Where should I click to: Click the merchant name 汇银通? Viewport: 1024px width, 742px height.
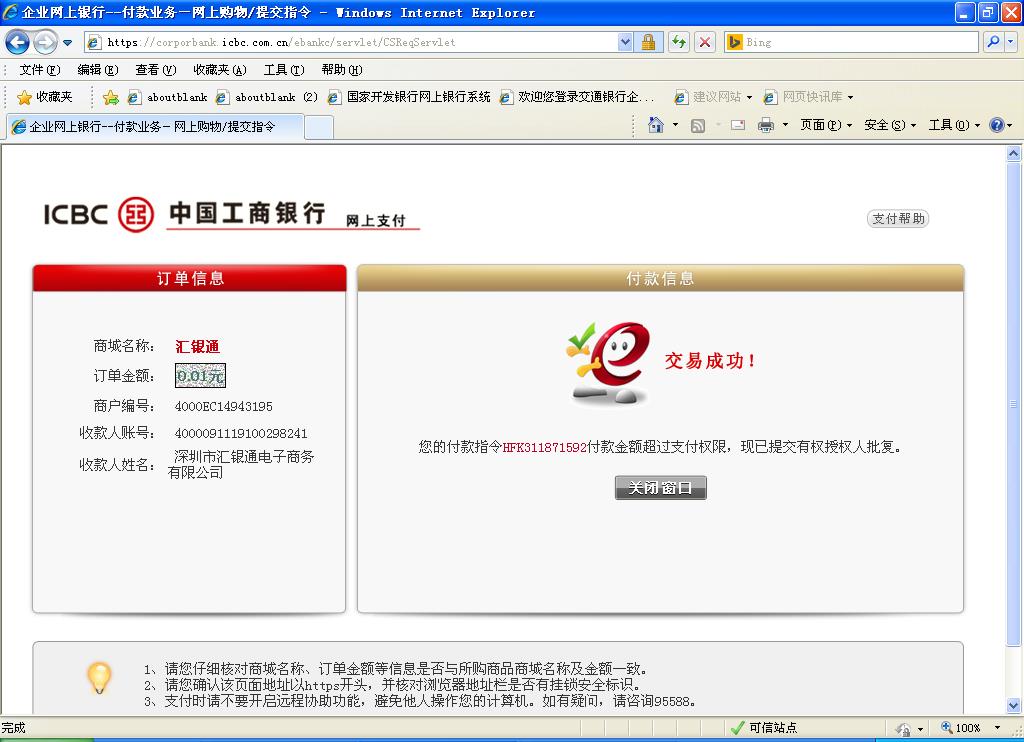pyautogui.click(x=197, y=347)
